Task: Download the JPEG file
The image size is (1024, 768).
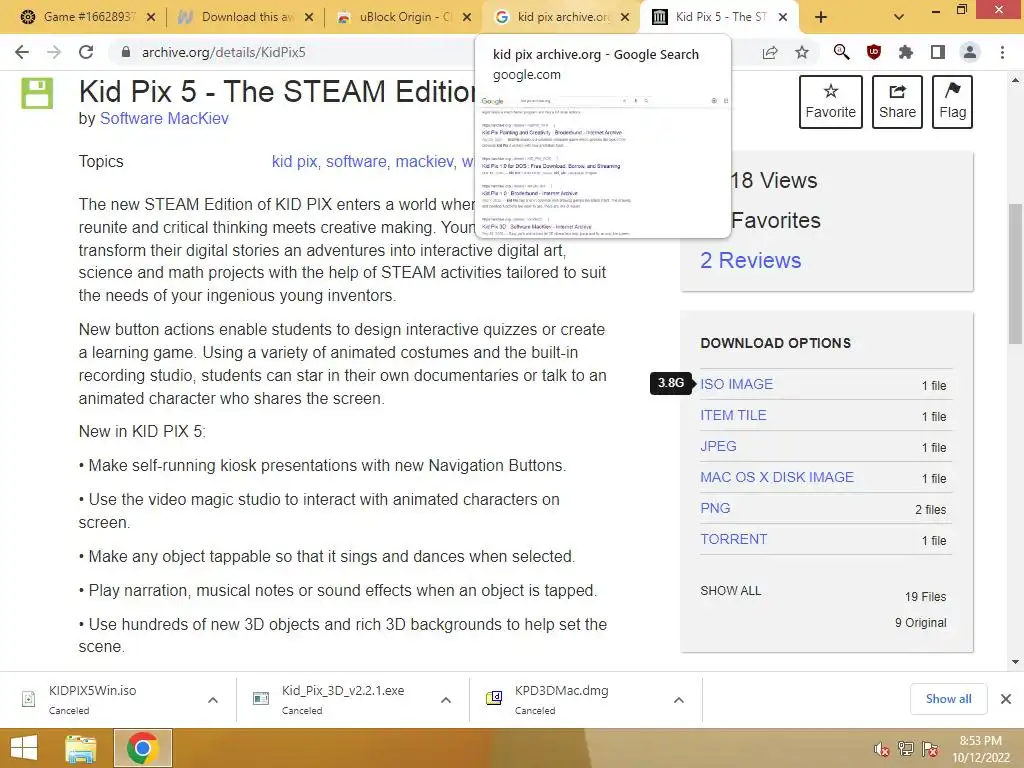Action: tap(718, 446)
